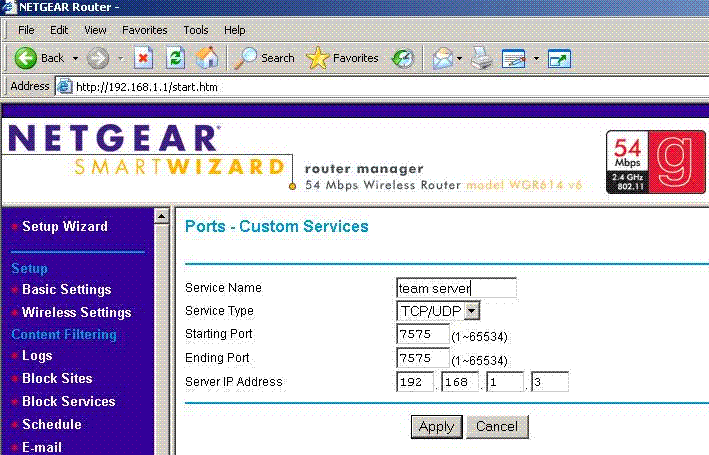The height and width of the screenshot is (455, 709).
Task: Open Basic Settings page
Action: click(66, 289)
